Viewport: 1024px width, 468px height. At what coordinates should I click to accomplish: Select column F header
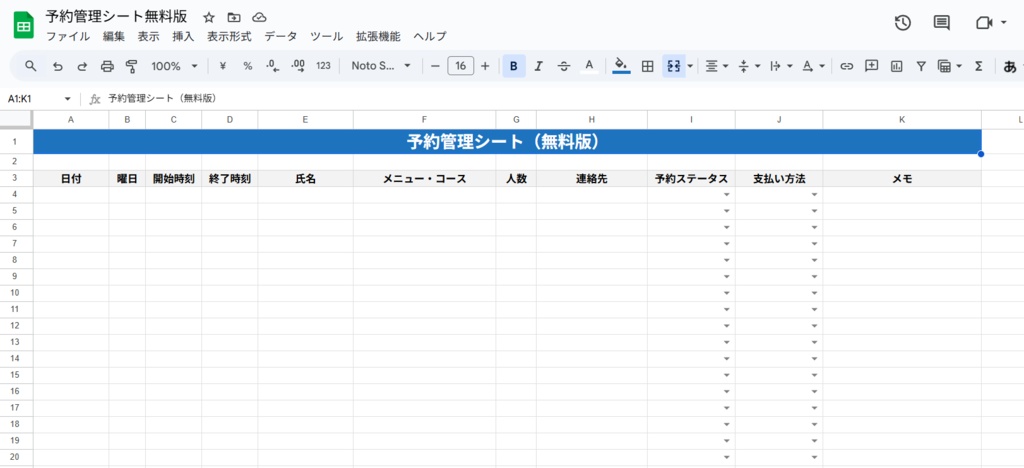(424, 119)
